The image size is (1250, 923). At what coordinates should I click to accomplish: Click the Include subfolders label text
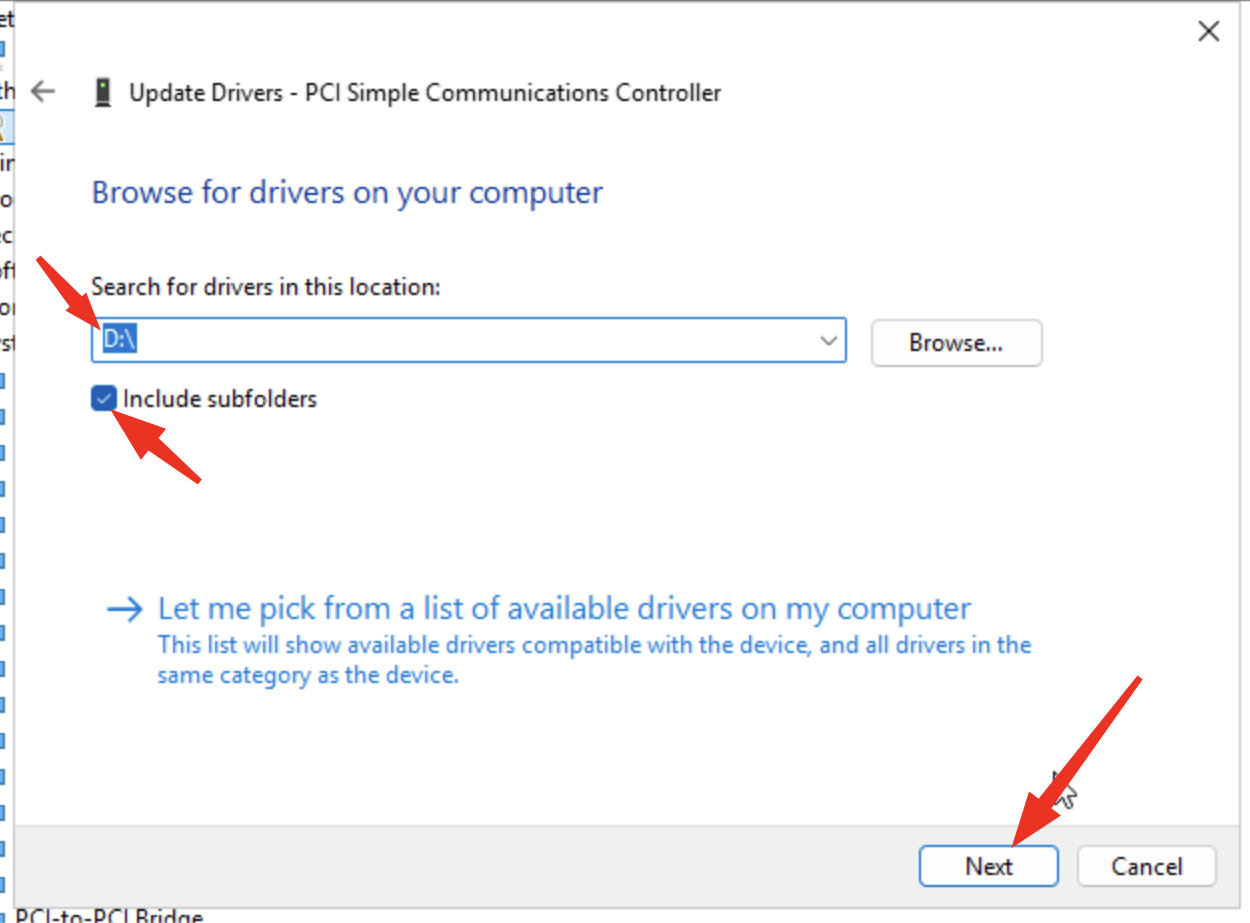click(x=220, y=399)
